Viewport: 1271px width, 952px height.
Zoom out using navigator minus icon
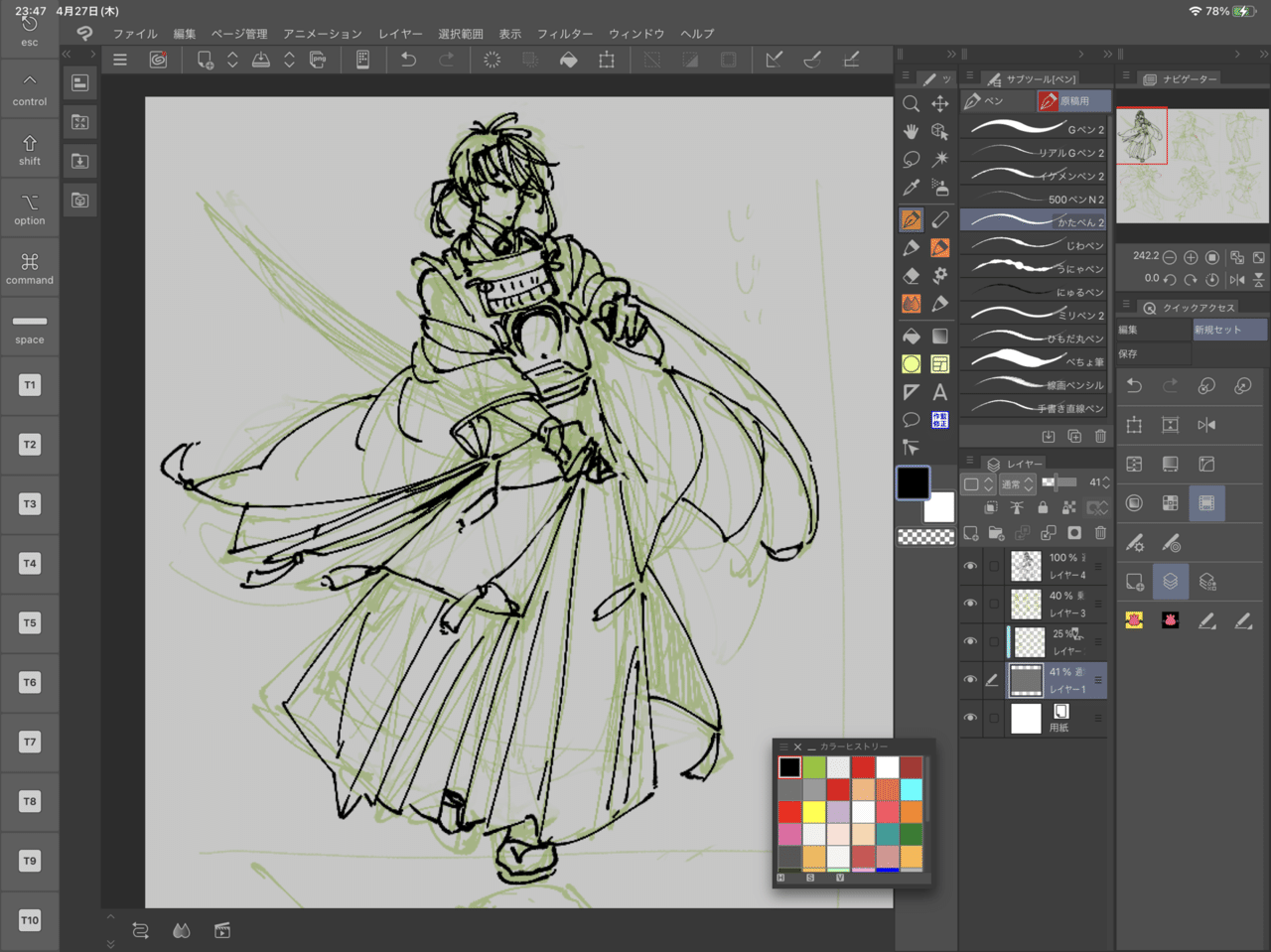click(x=1170, y=257)
